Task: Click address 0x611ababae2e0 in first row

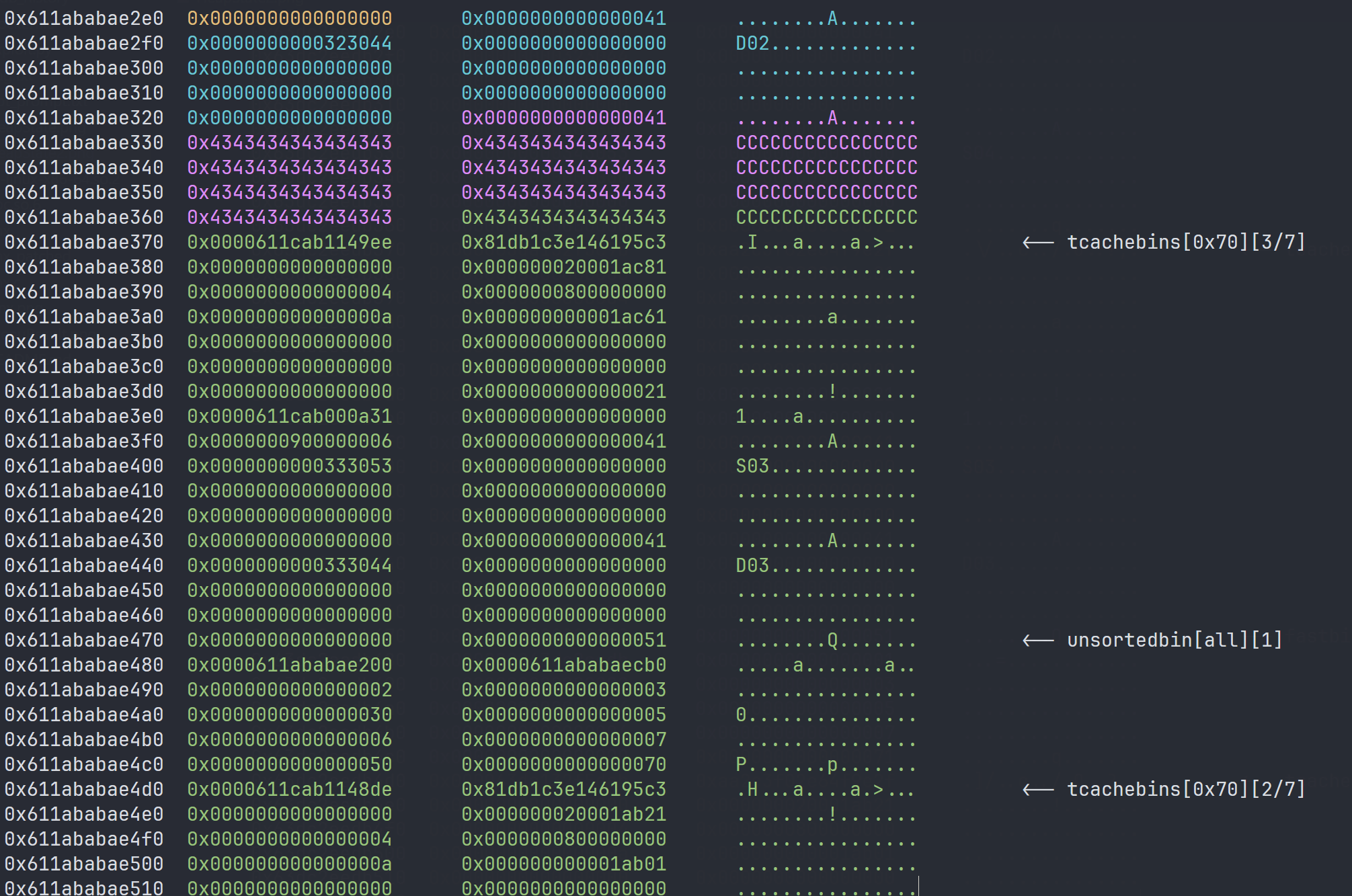Action: (x=84, y=18)
